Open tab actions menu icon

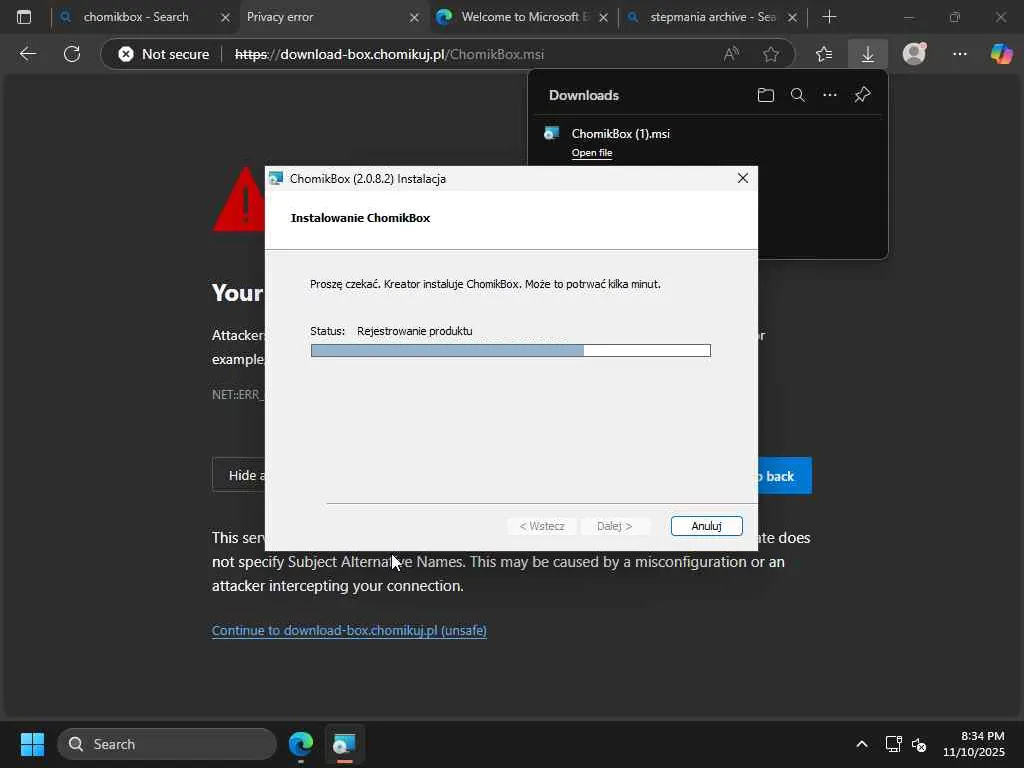tap(24, 17)
